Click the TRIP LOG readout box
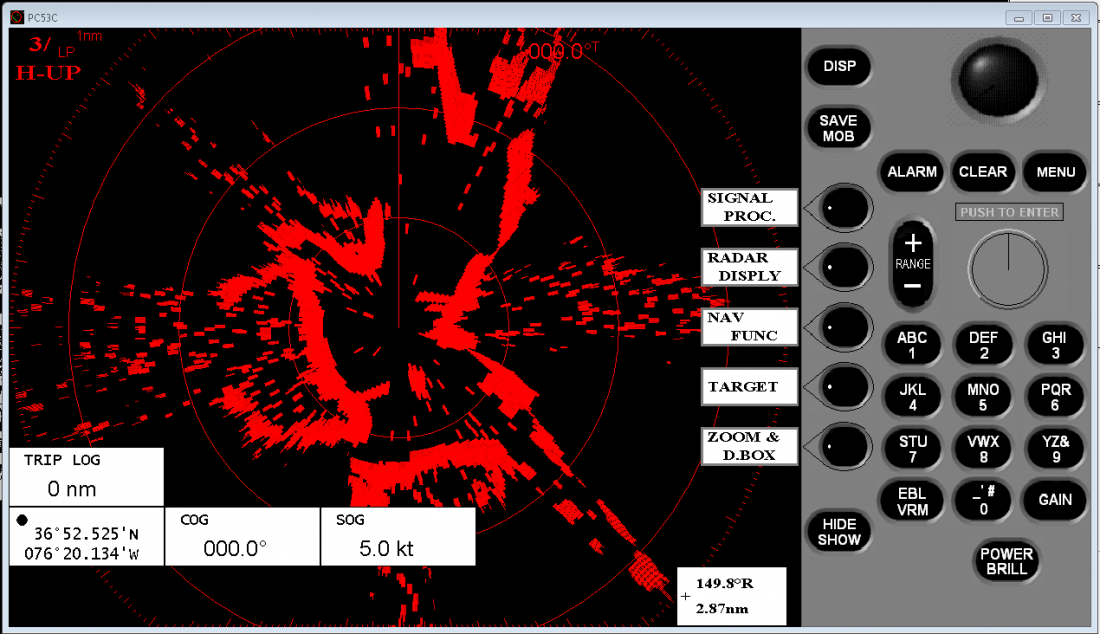This screenshot has height=634, width=1100. [x=85, y=476]
